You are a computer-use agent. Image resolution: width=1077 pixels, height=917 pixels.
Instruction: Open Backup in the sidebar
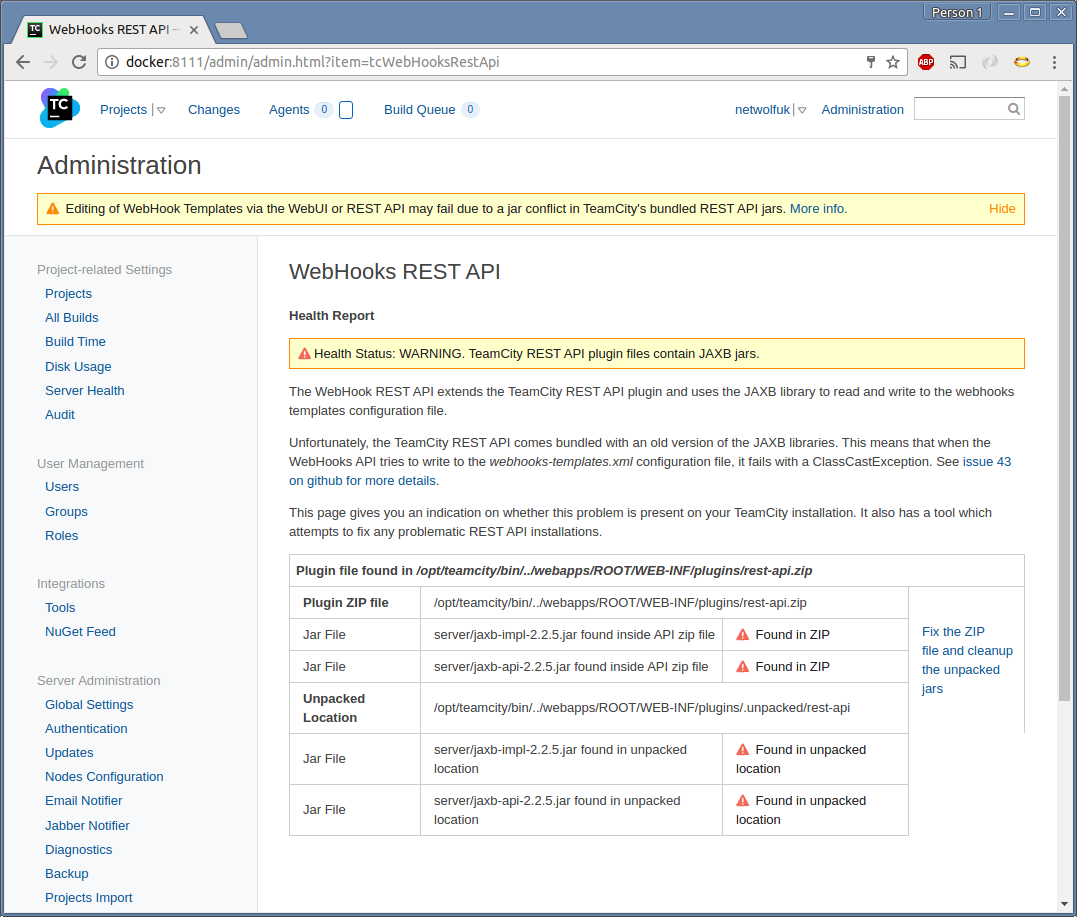click(x=67, y=874)
